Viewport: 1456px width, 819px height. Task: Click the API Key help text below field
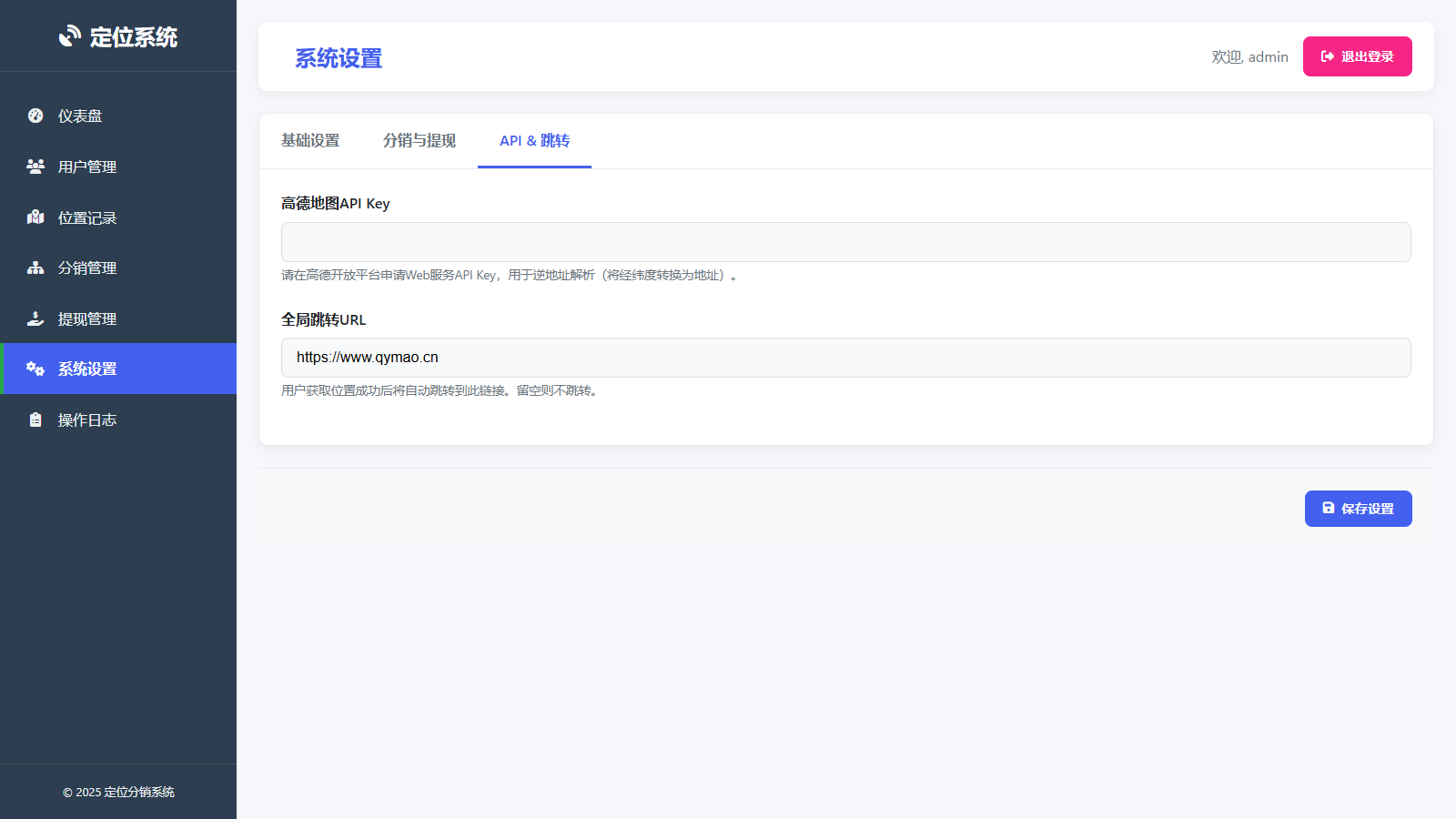click(x=508, y=275)
